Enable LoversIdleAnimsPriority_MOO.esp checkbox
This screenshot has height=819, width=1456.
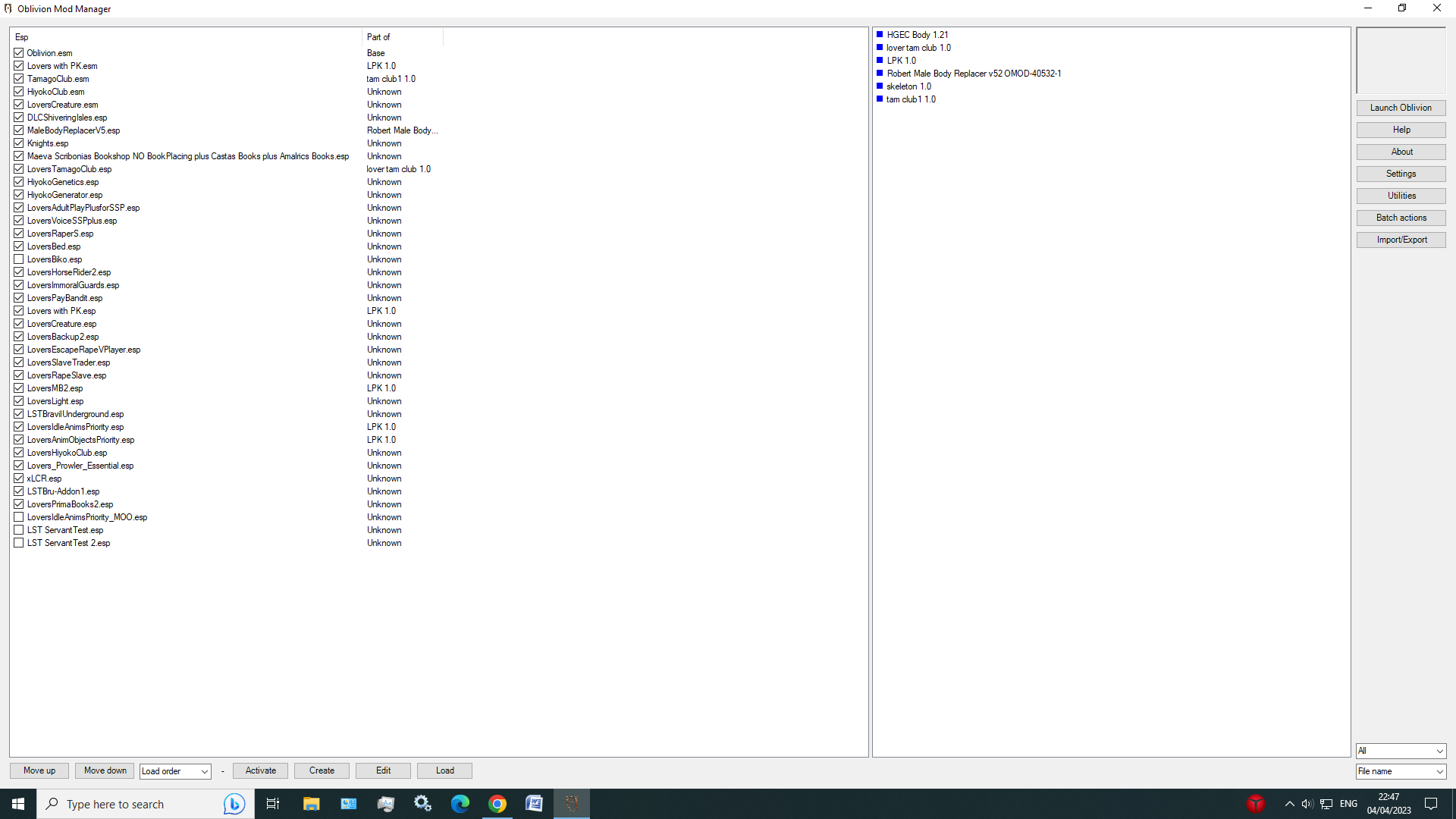pyautogui.click(x=19, y=517)
